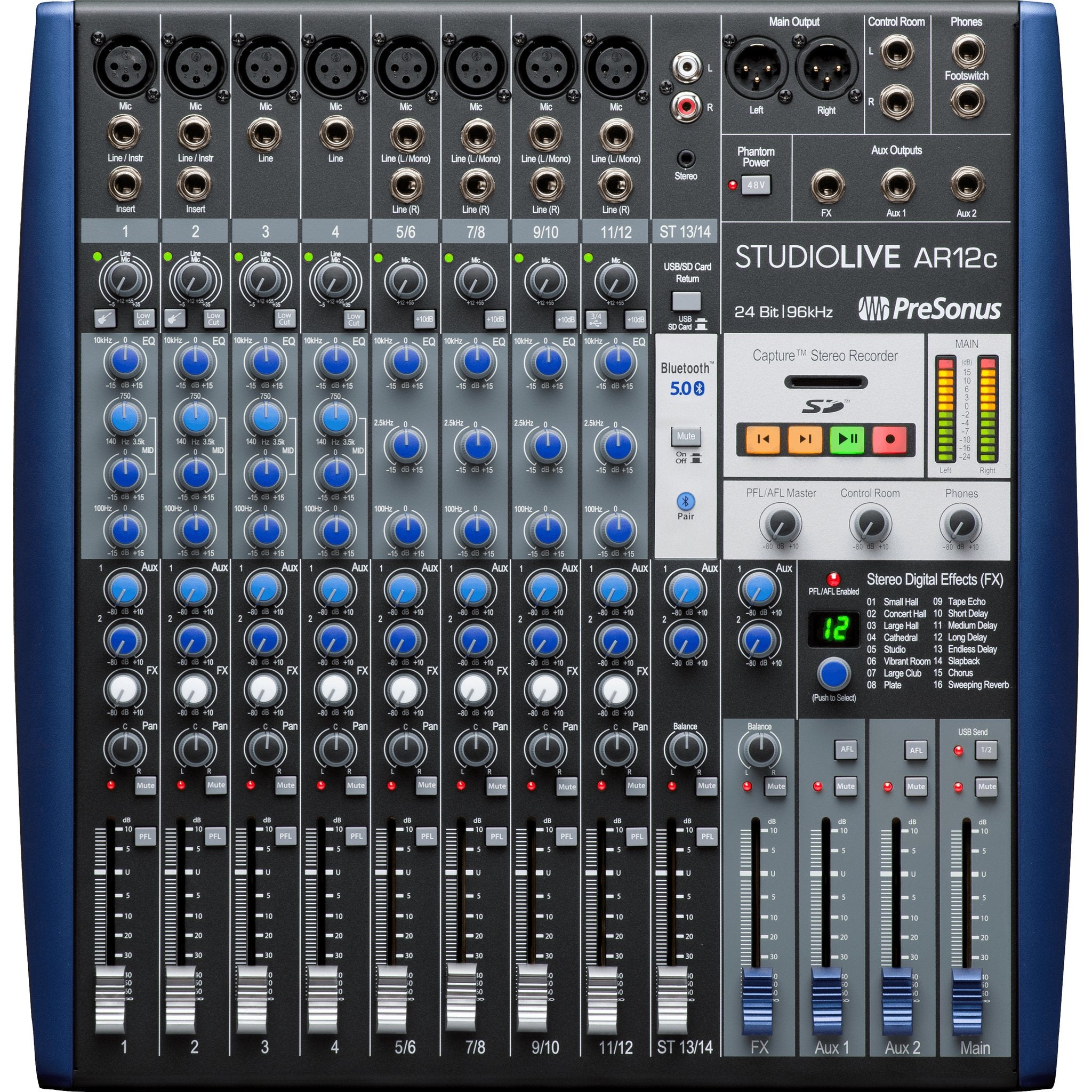This screenshot has width=1092, height=1092.
Task: Enable 48V phantom power
Action: (x=756, y=185)
